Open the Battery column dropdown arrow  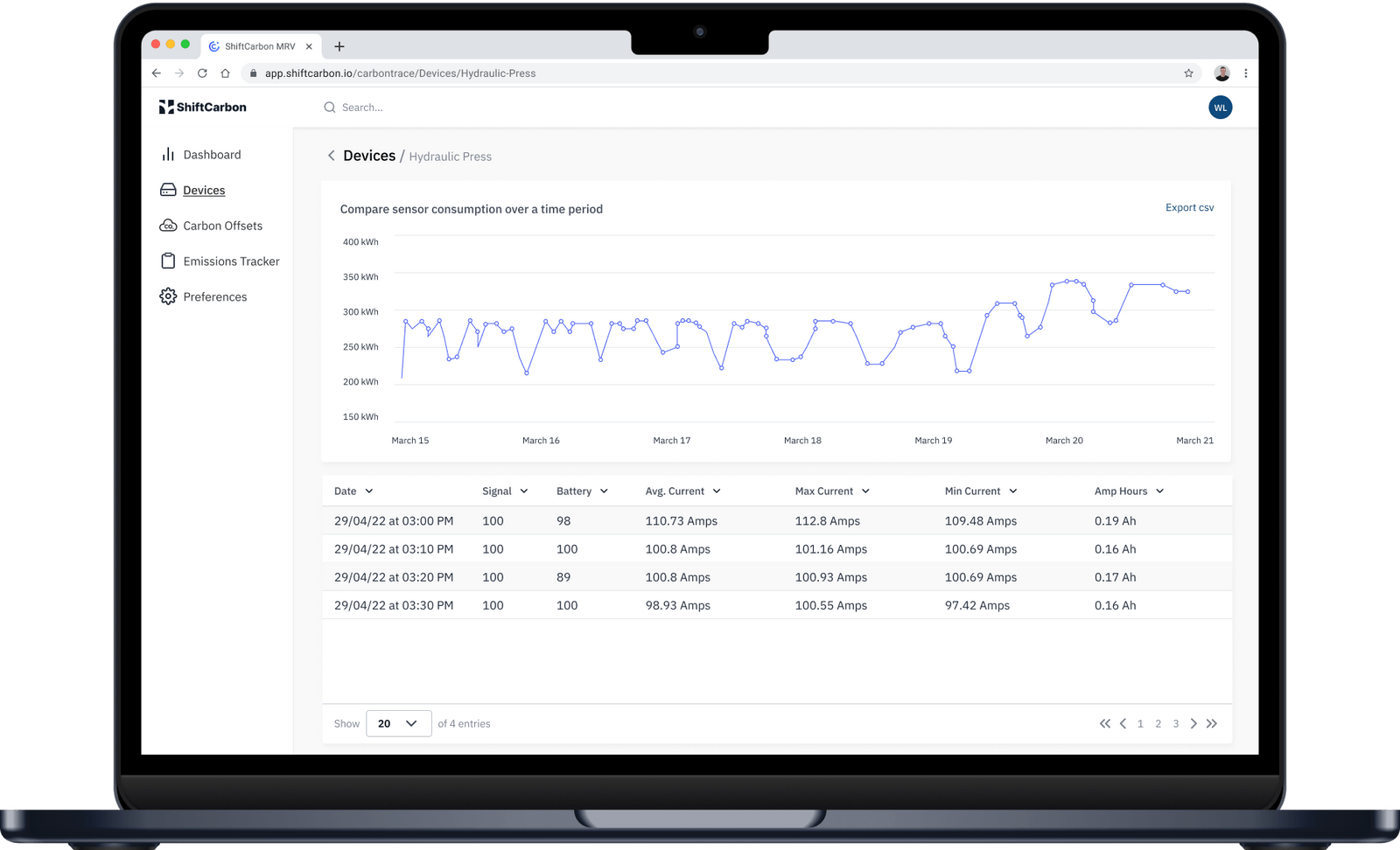pyautogui.click(x=604, y=491)
